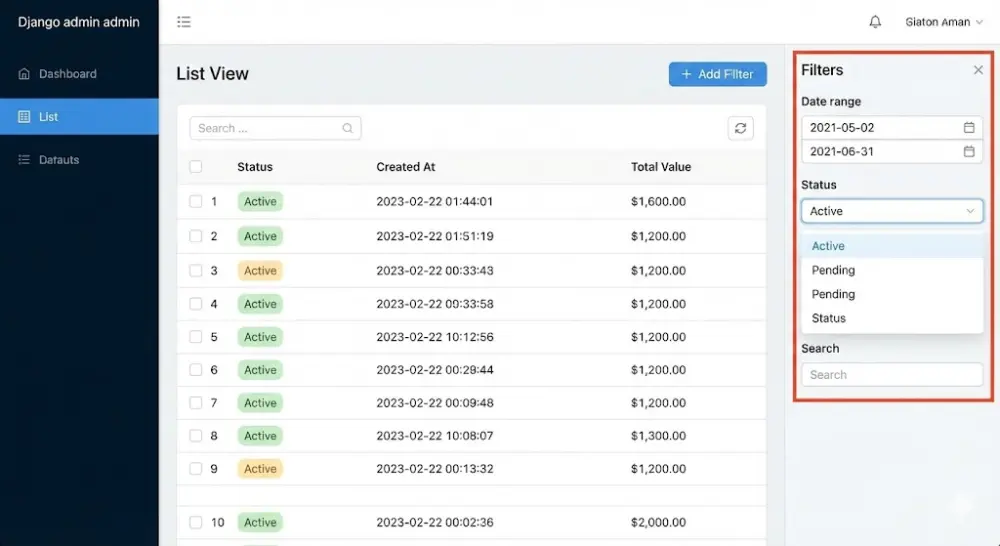Viewport: 1000px width, 546px height.
Task: Check the checkbox for row 7
Action: [196, 403]
